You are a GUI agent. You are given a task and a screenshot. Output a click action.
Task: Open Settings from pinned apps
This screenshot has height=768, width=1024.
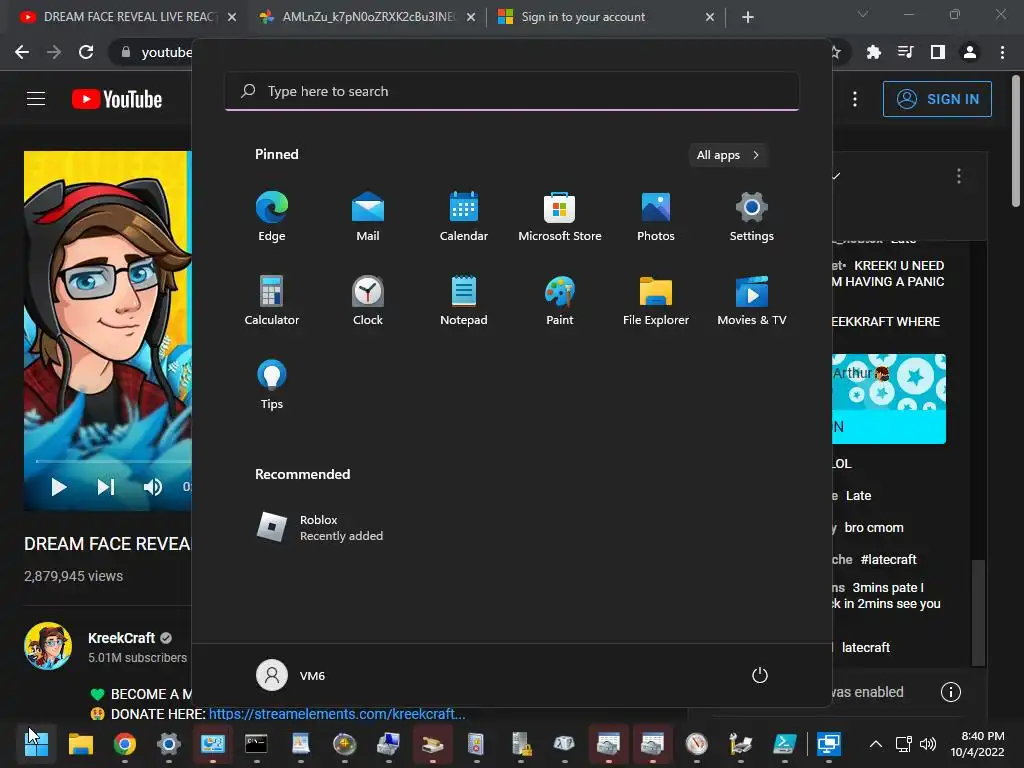(x=752, y=217)
